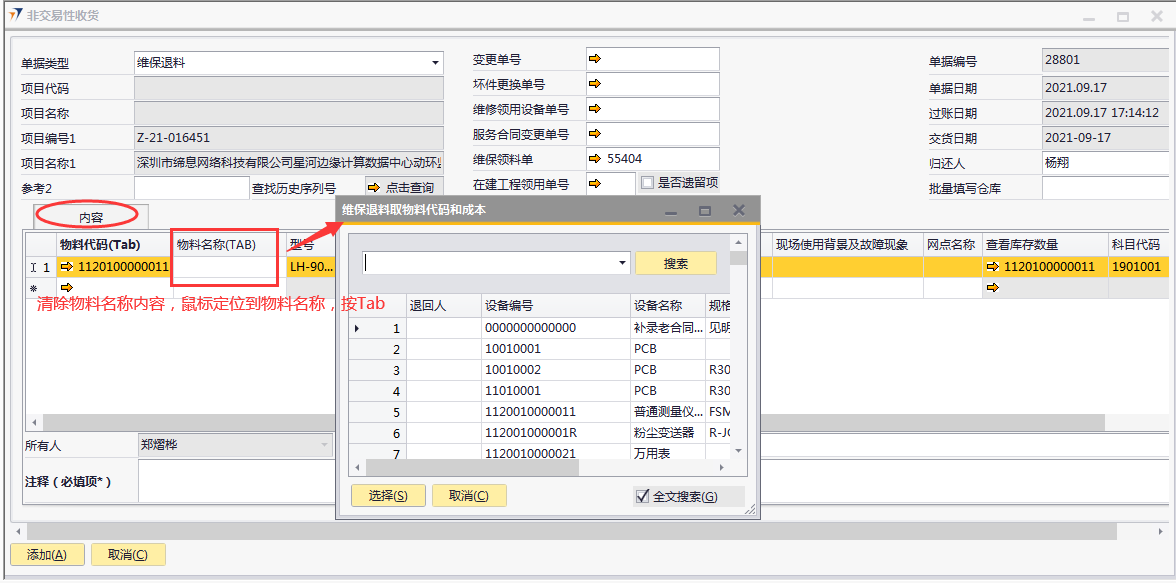The width and height of the screenshot is (1176, 583).
Task: Toggle the 是否遗留项 checkbox
Action: (x=647, y=183)
